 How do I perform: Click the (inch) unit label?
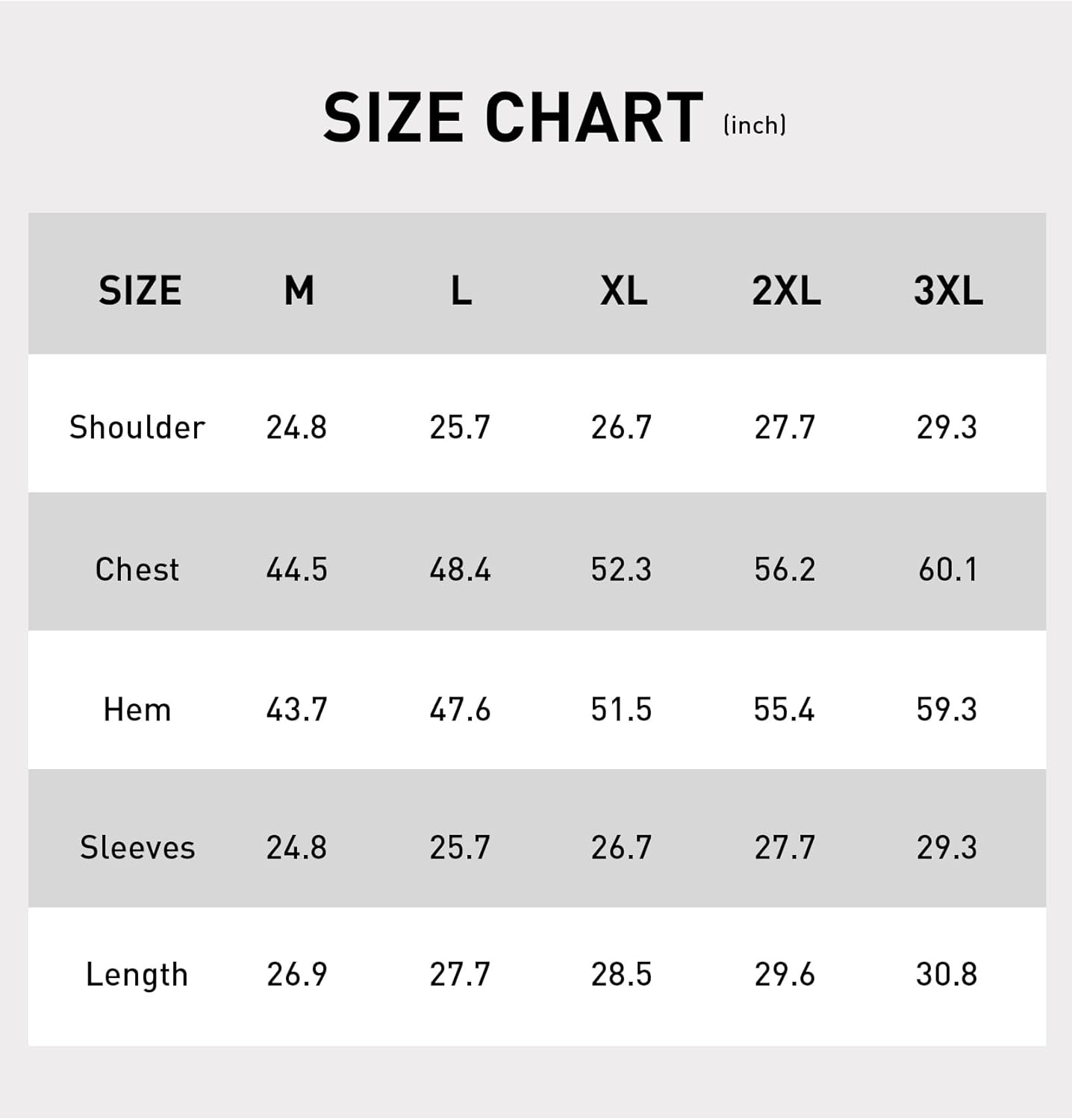755,125
